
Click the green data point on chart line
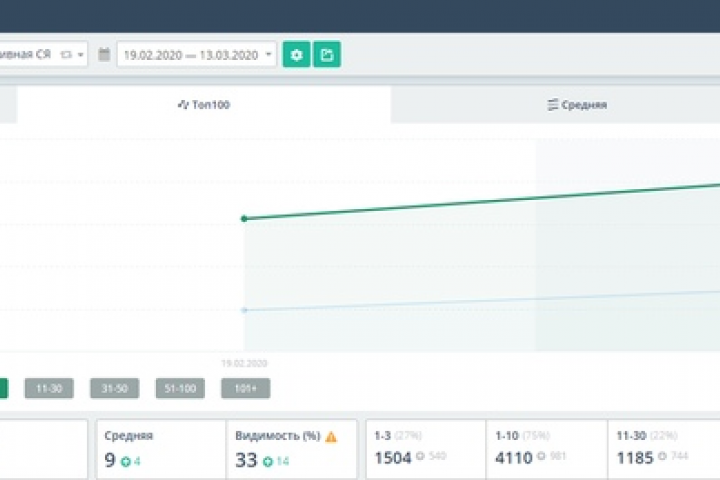(244, 219)
